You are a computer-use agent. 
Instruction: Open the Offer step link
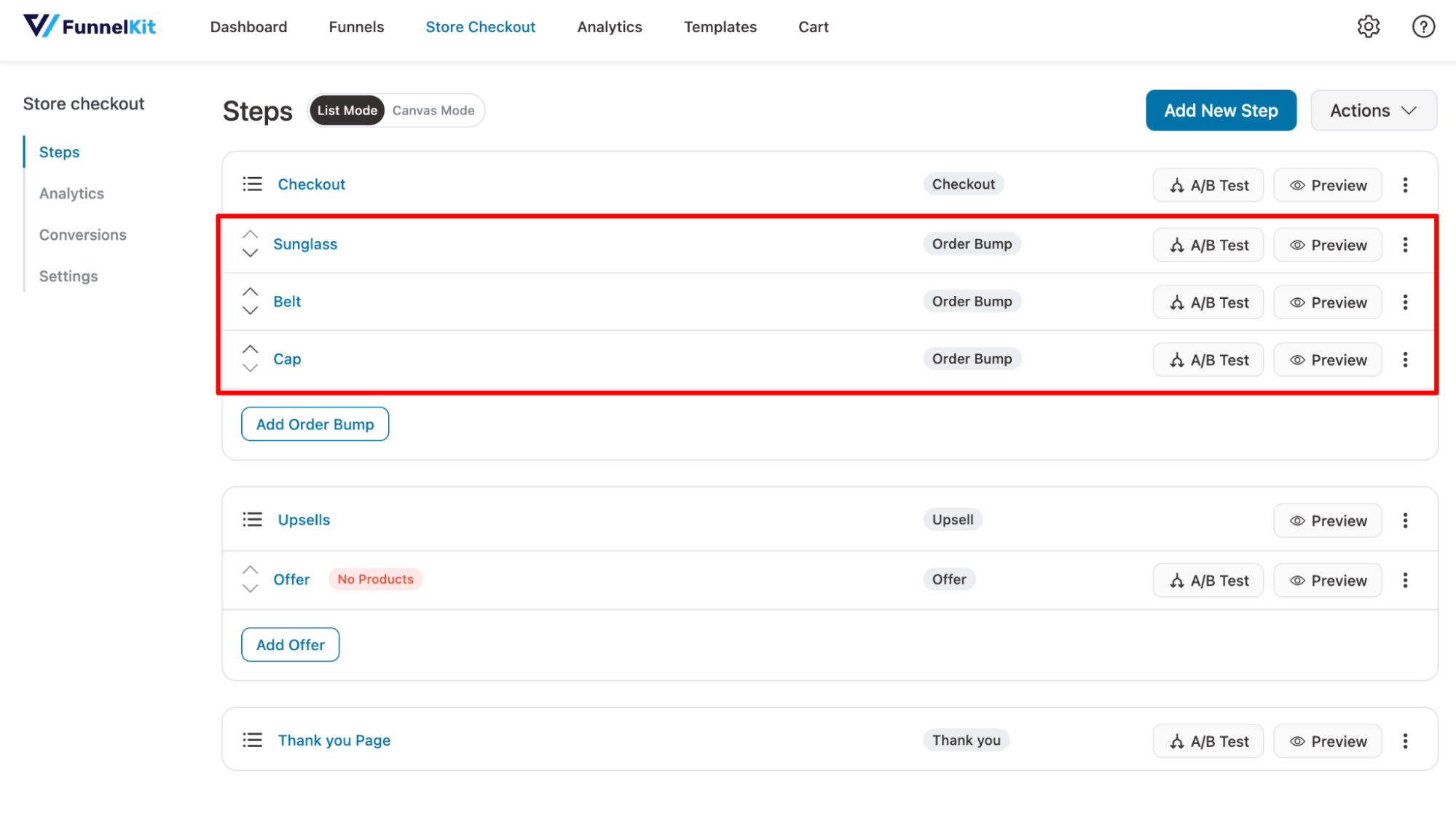(x=291, y=579)
